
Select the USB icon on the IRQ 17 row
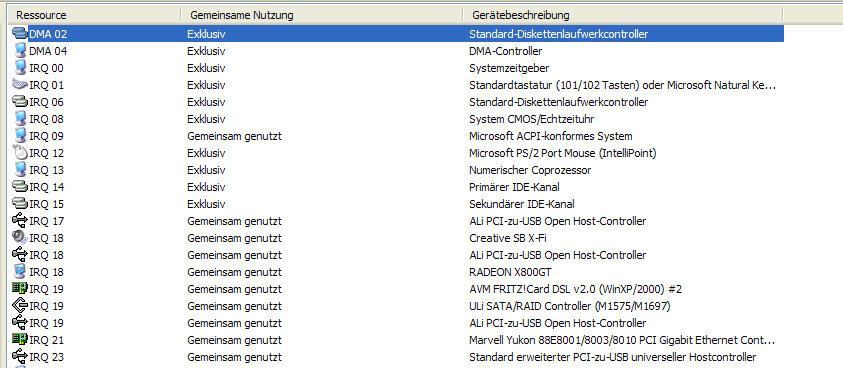point(20,221)
